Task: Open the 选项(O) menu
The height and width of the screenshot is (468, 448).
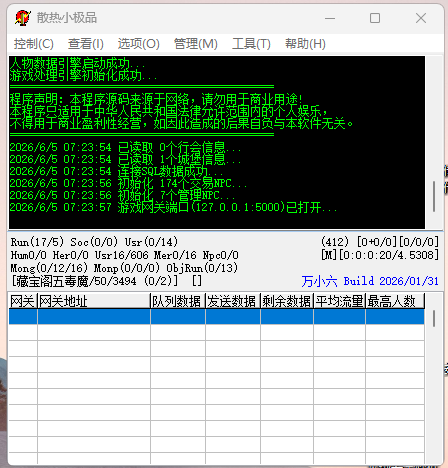Action: coord(138,44)
